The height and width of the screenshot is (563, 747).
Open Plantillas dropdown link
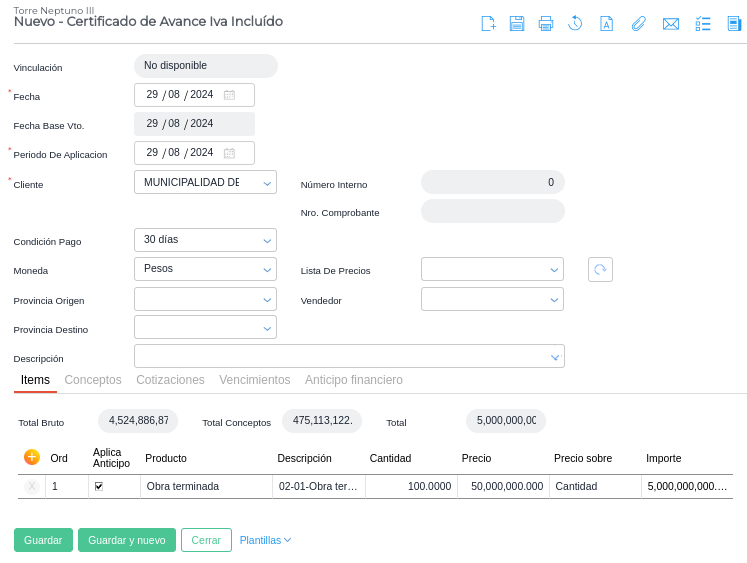click(265, 540)
